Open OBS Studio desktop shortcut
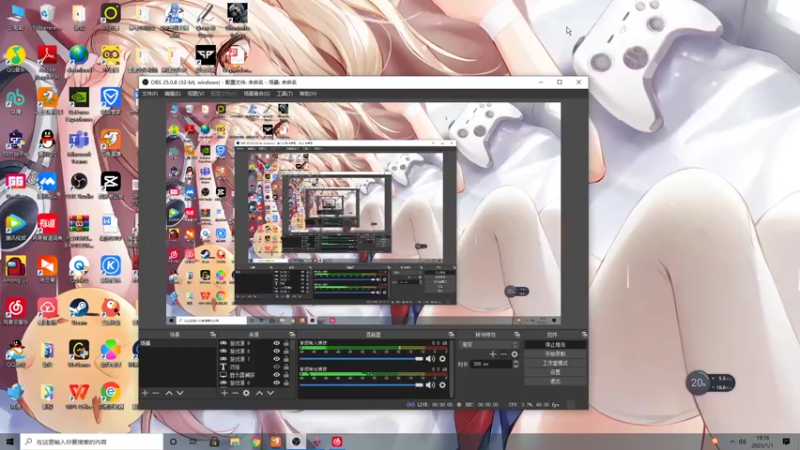 click(x=79, y=185)
